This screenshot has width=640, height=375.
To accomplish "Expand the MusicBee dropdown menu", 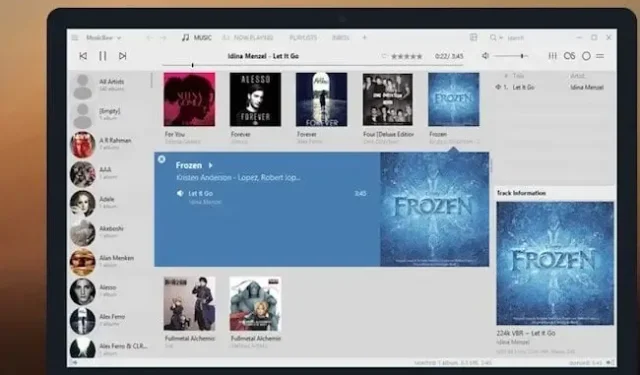I will click(104, 38).
